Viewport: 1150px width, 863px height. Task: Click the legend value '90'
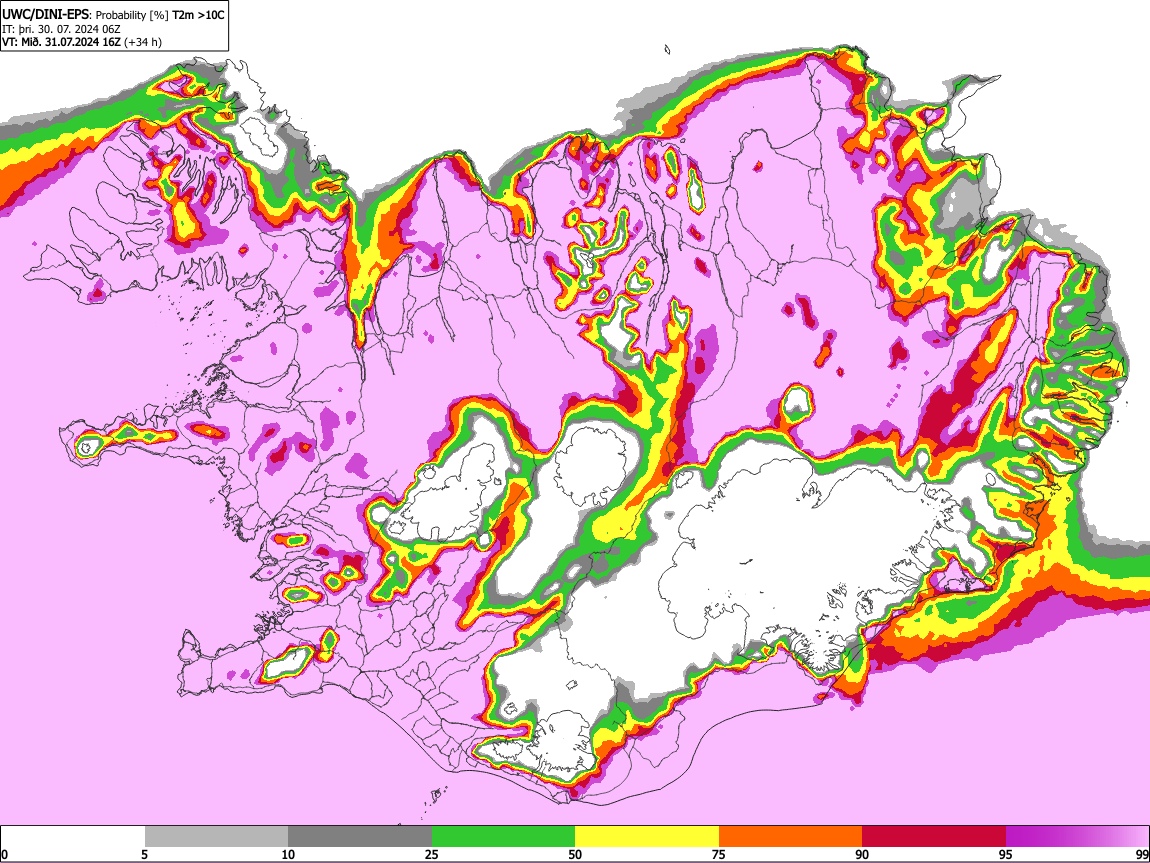click(862, 854)
